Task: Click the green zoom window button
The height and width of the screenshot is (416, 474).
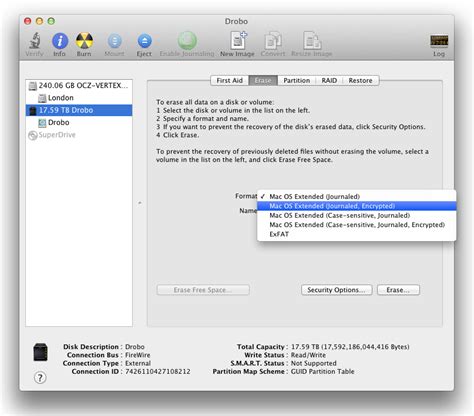Action: click(x=51, y=21)
